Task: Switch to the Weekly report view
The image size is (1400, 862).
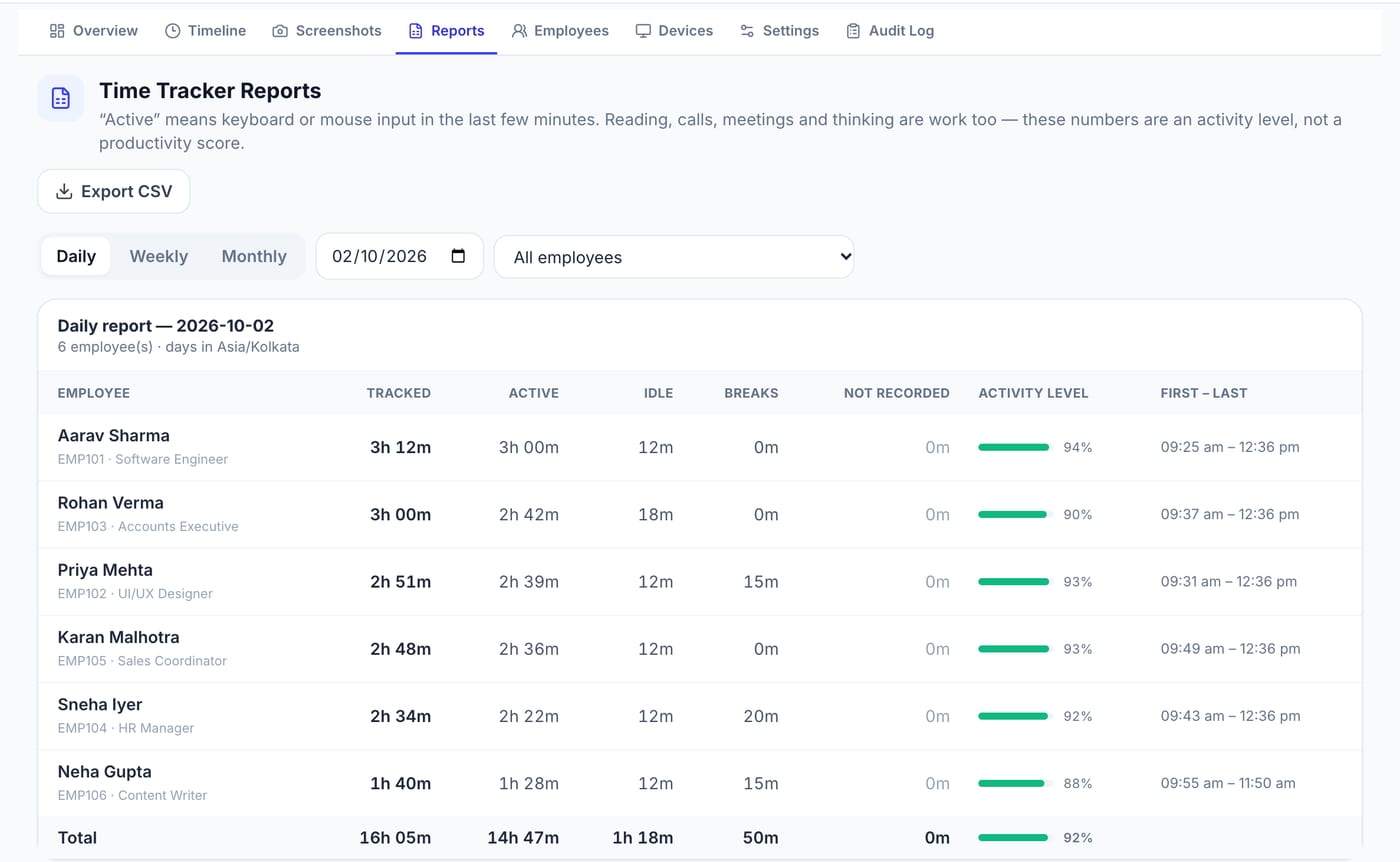Action: [159, 256]
